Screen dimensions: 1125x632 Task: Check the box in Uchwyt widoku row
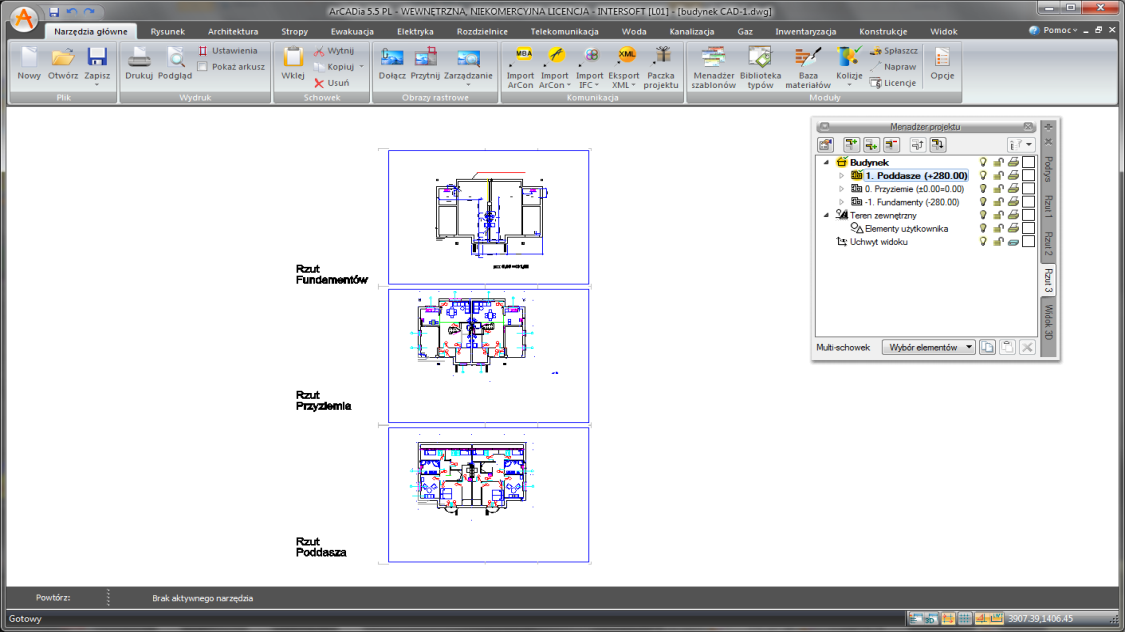click(x=1028, y=242)
